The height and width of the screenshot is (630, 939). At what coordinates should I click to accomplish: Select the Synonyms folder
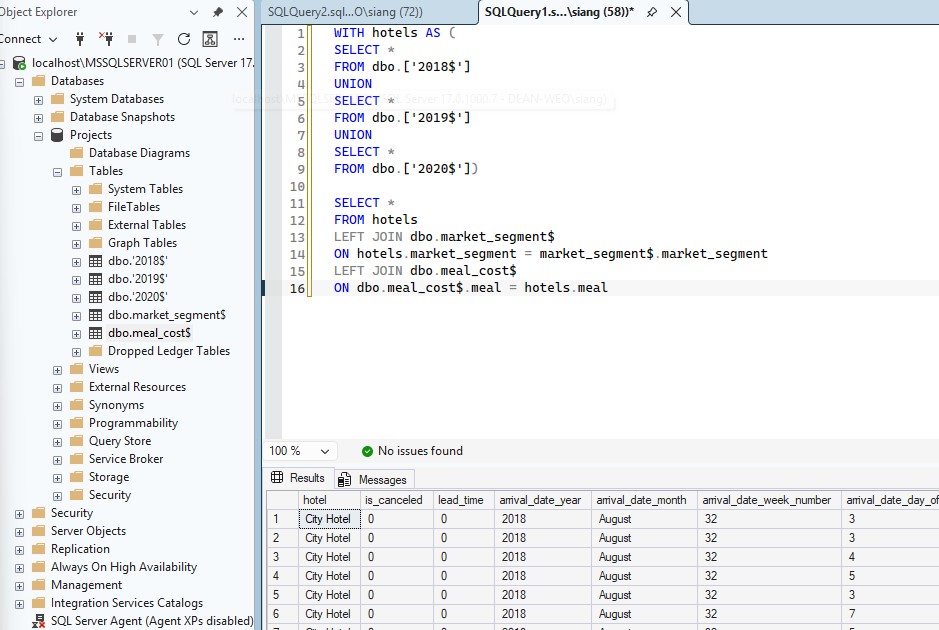[116, 405]
